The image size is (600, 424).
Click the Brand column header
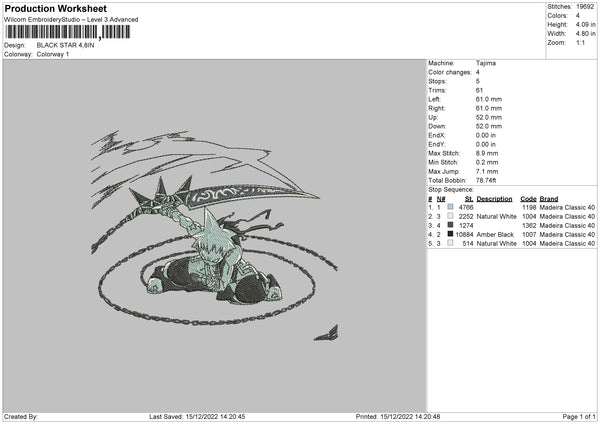[x=549, y=199]
